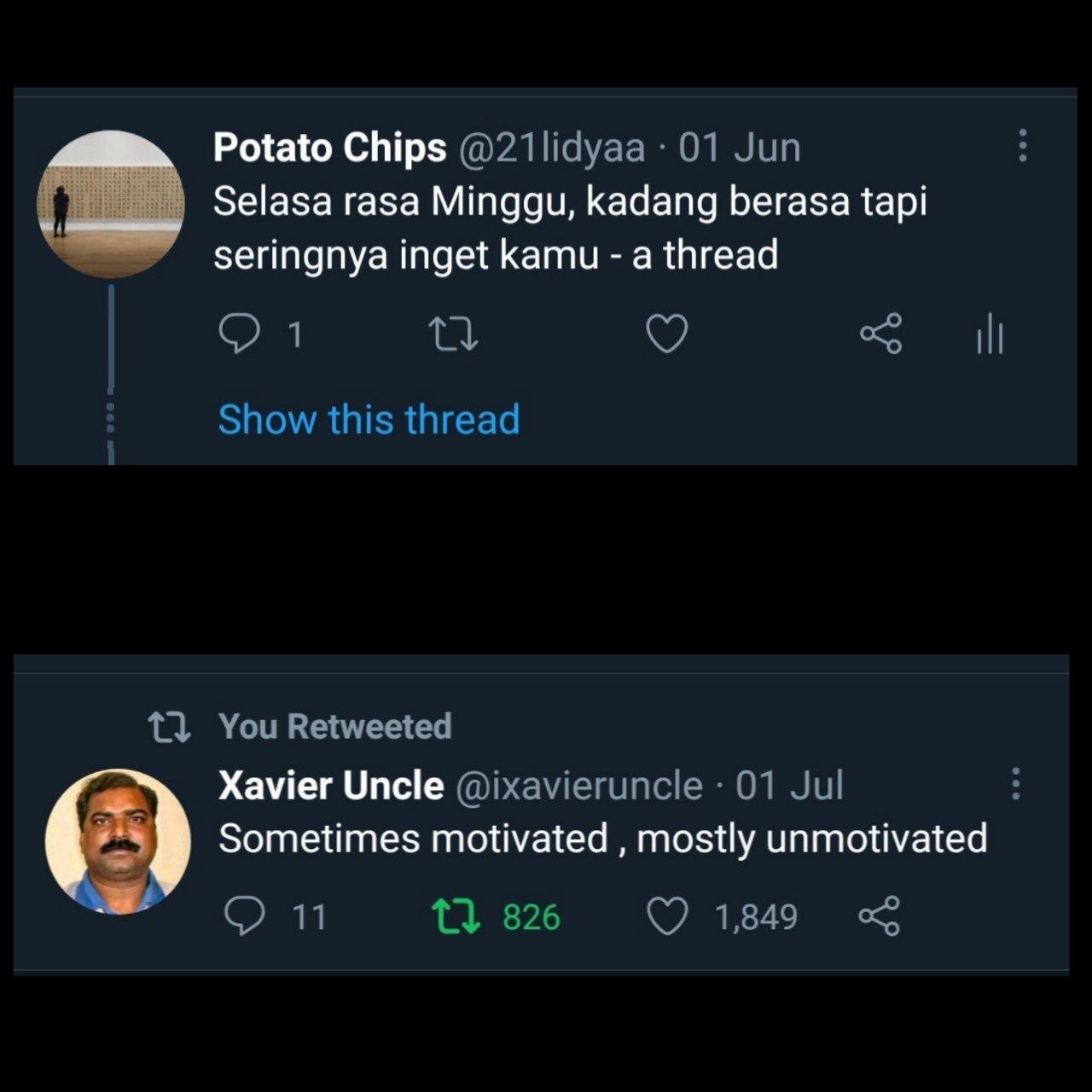Share Xavier Uncle's tweet
The width and height of the screenshot is (1092, 1092).
point(879,916)
